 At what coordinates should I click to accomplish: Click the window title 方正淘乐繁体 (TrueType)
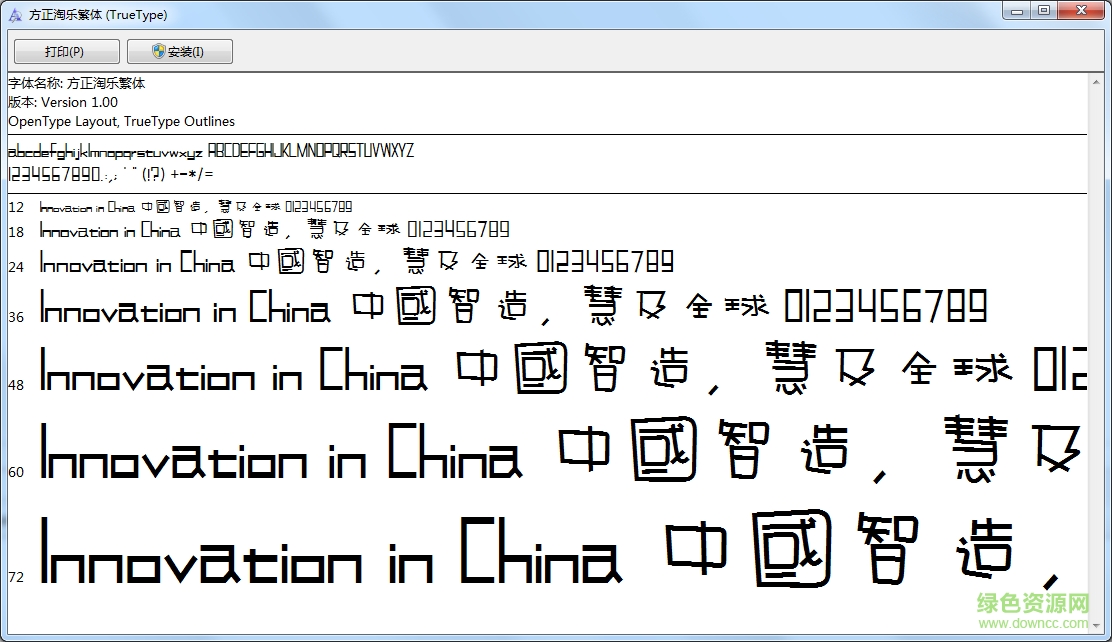coord(98,15)
